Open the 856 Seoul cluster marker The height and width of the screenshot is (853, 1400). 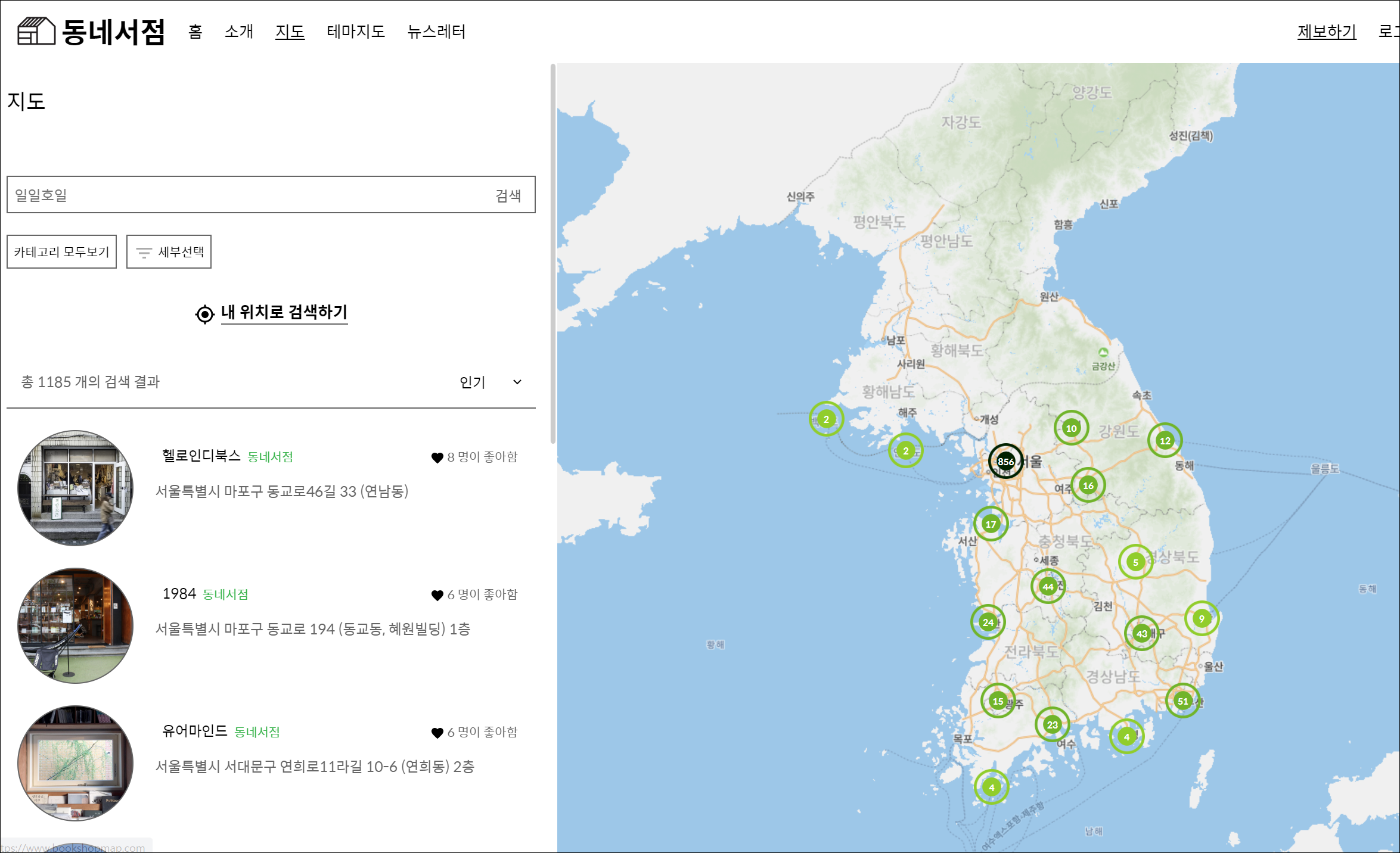coord(1005,461)
